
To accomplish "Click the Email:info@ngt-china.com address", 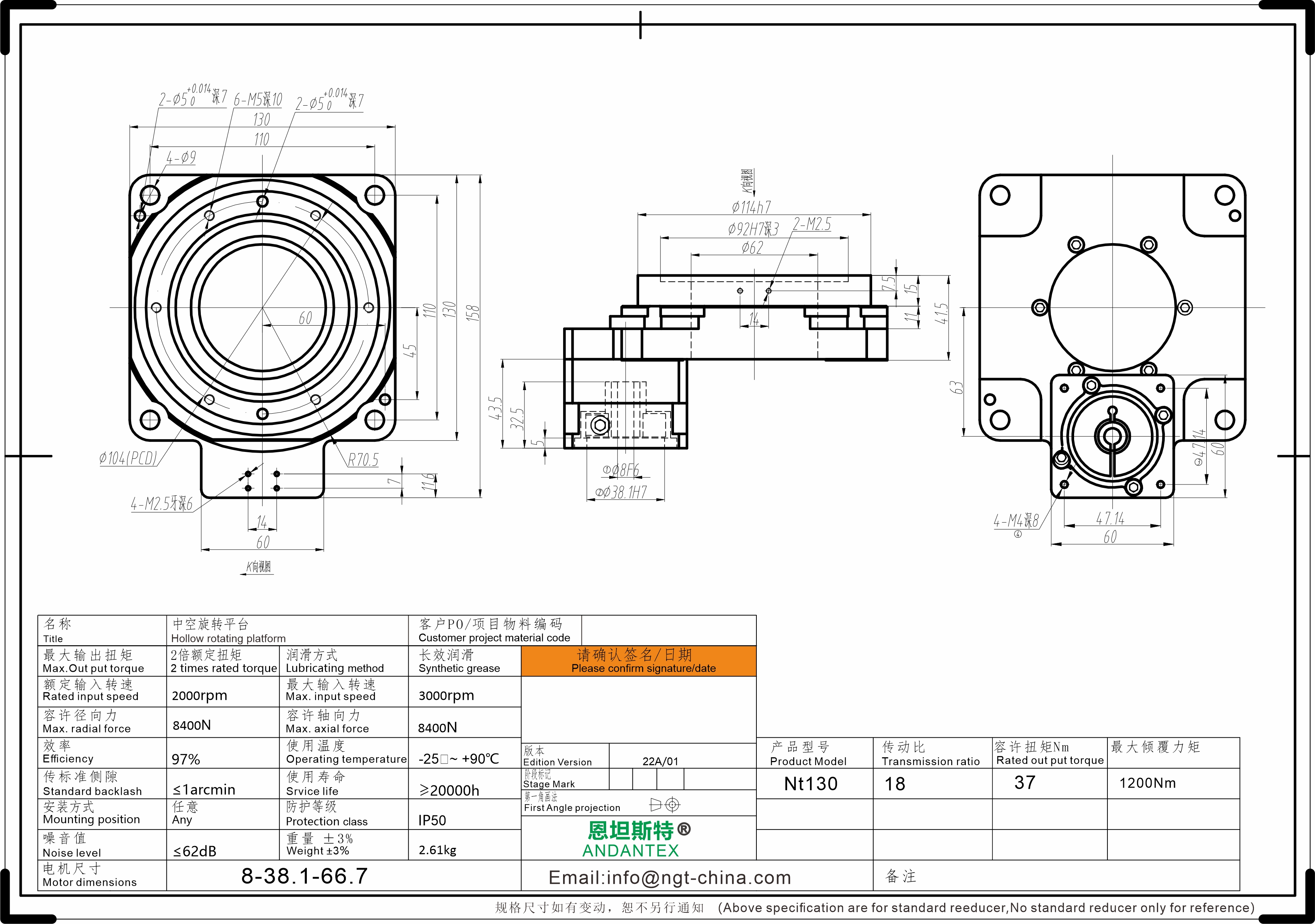I will pyautogui.click(x=669, y=878).
